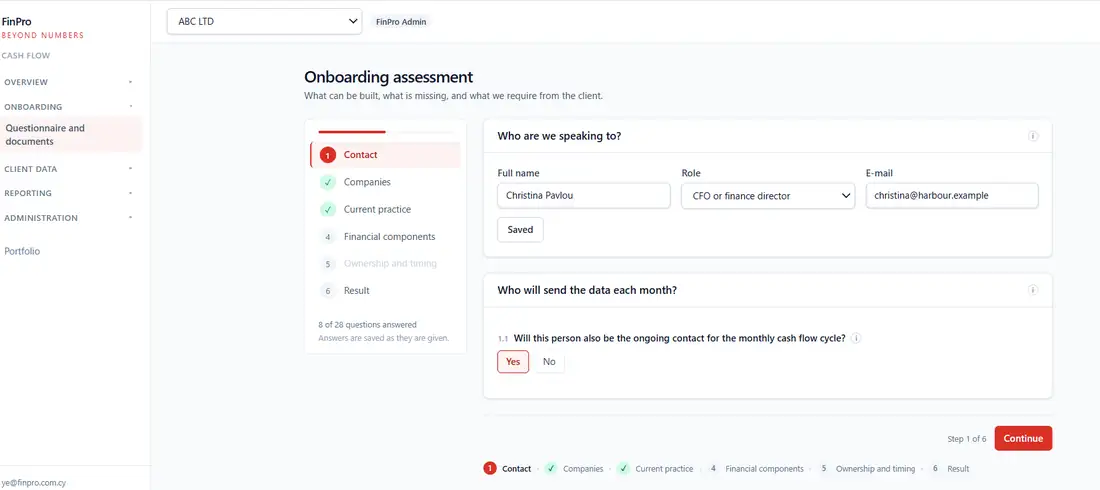Screen dimensions: 1100x490
Task: Click the number 6 step circle in side panel
Action: pos(328,291)
